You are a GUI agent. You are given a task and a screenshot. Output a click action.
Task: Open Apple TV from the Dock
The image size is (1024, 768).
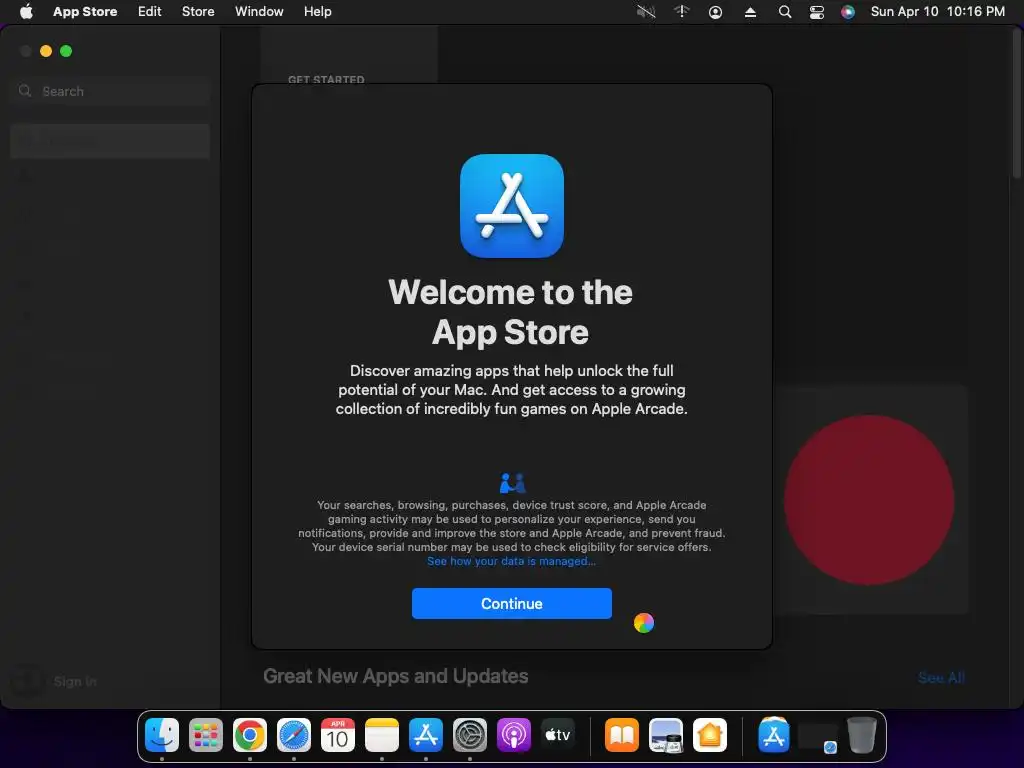coord(558,735)
